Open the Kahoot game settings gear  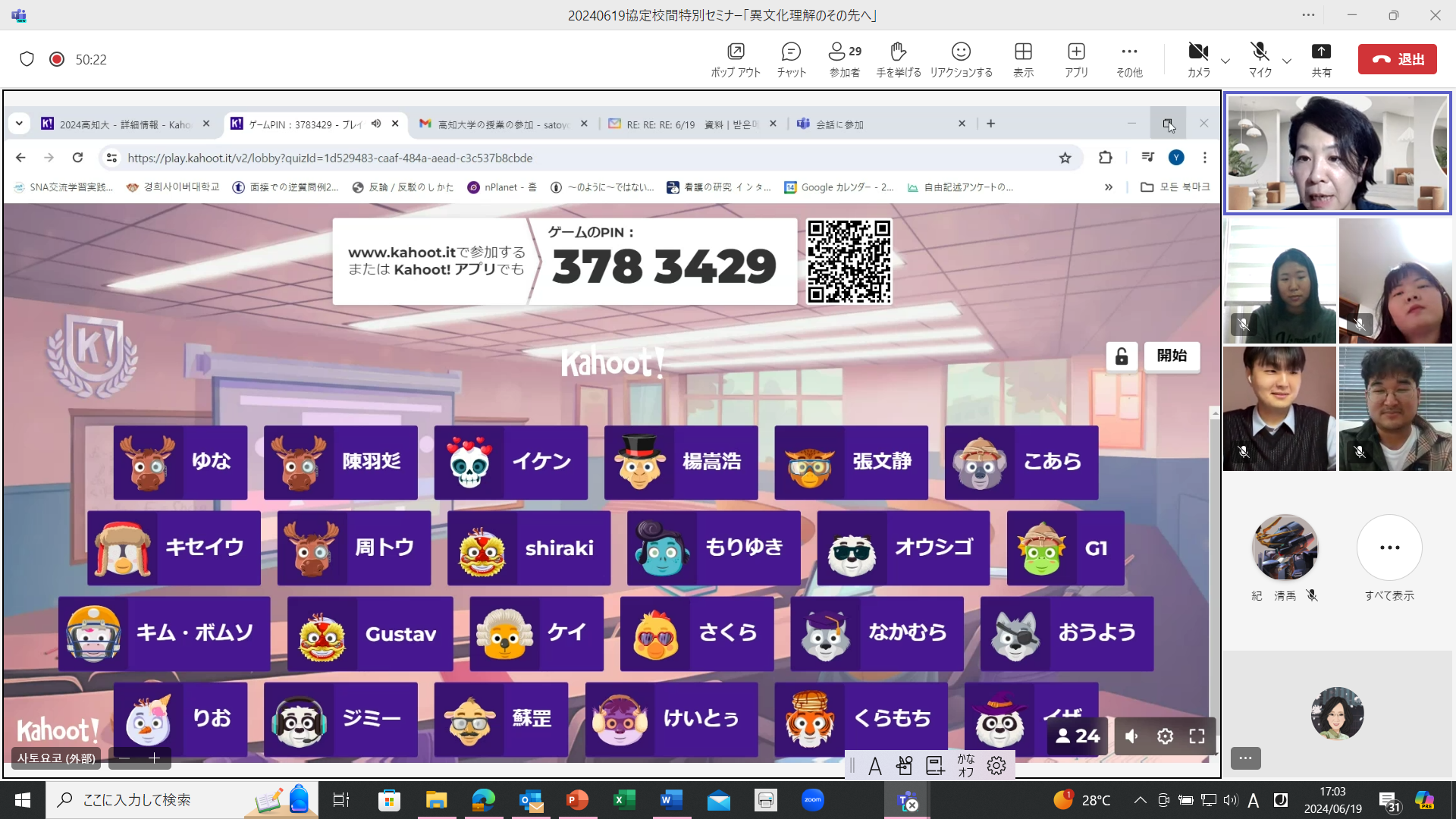point(1165,736)
